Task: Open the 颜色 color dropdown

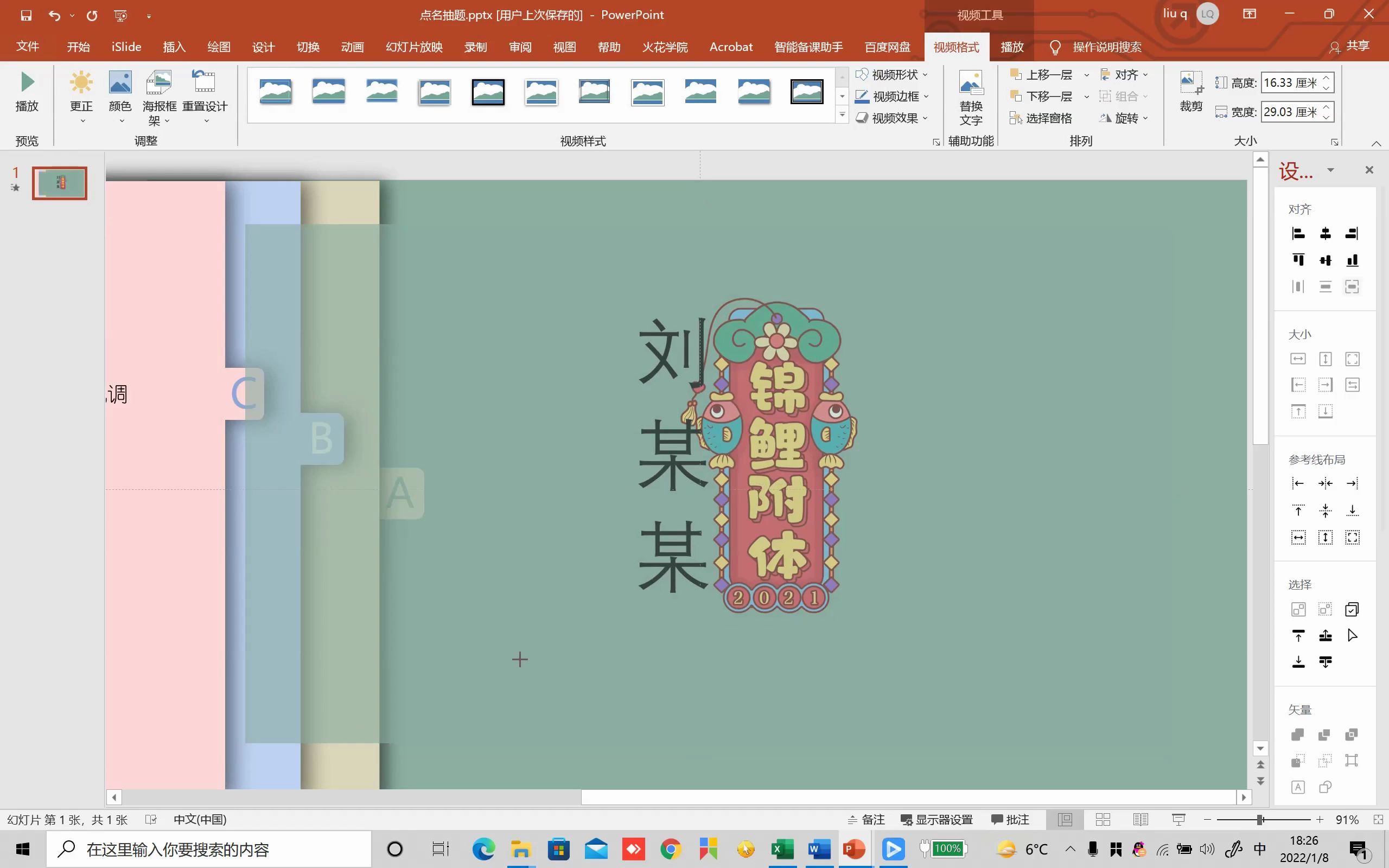Action: 120,97
